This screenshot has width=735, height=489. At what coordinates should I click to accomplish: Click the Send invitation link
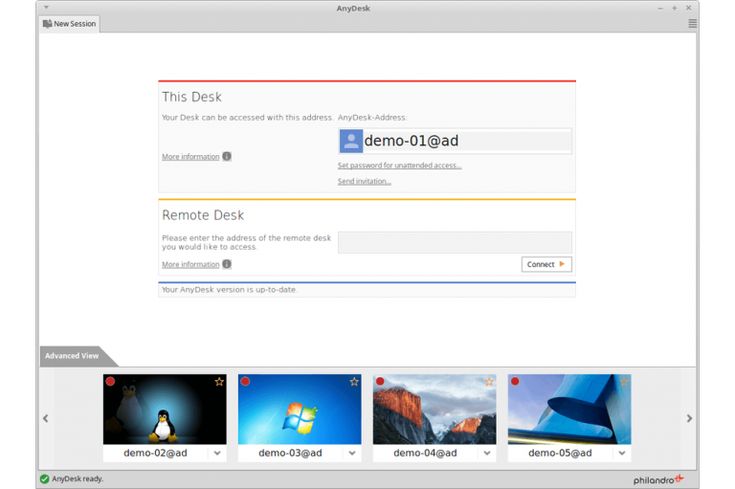(364, 181)
